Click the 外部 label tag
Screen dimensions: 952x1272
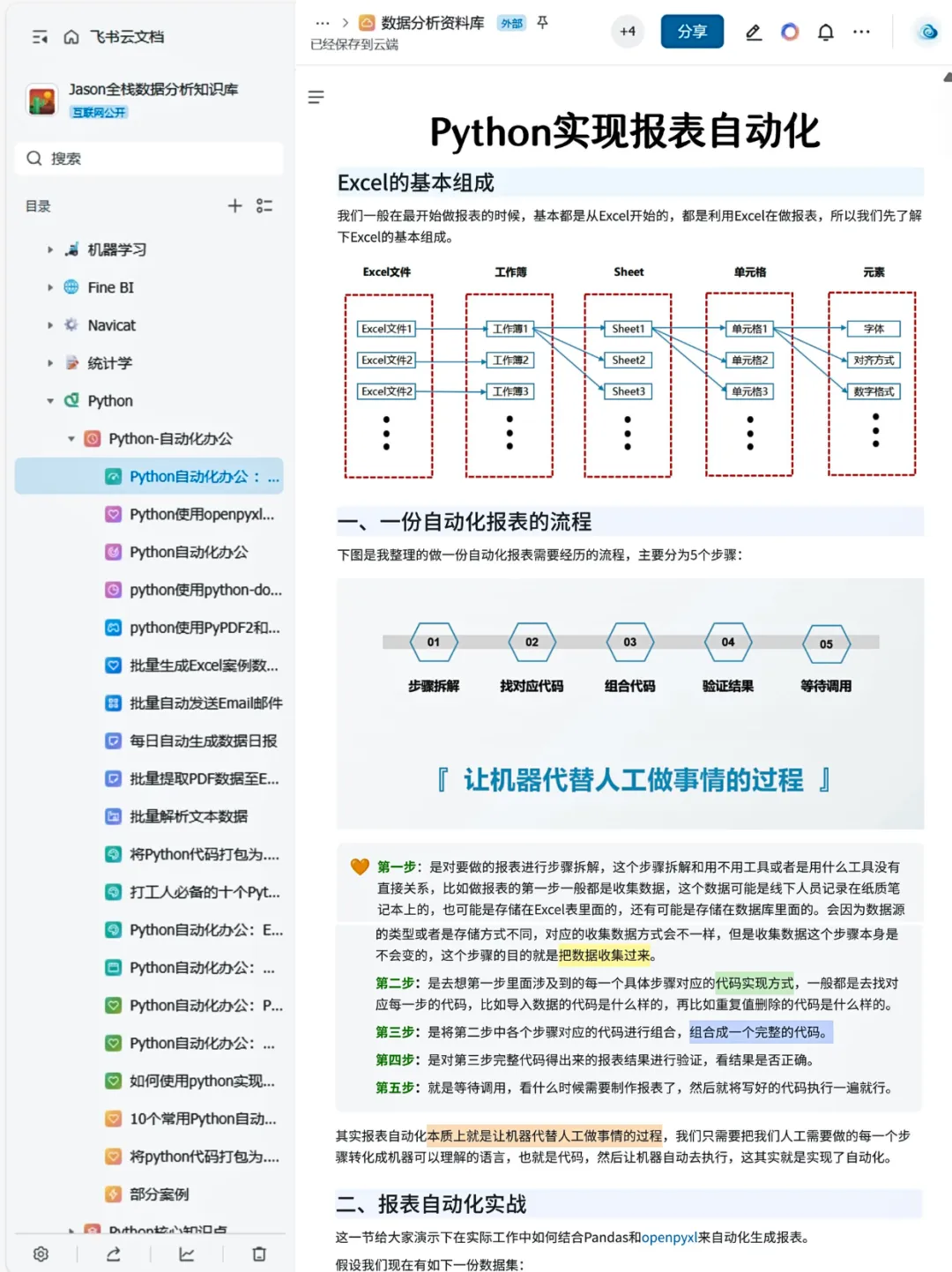coord(511,23)
